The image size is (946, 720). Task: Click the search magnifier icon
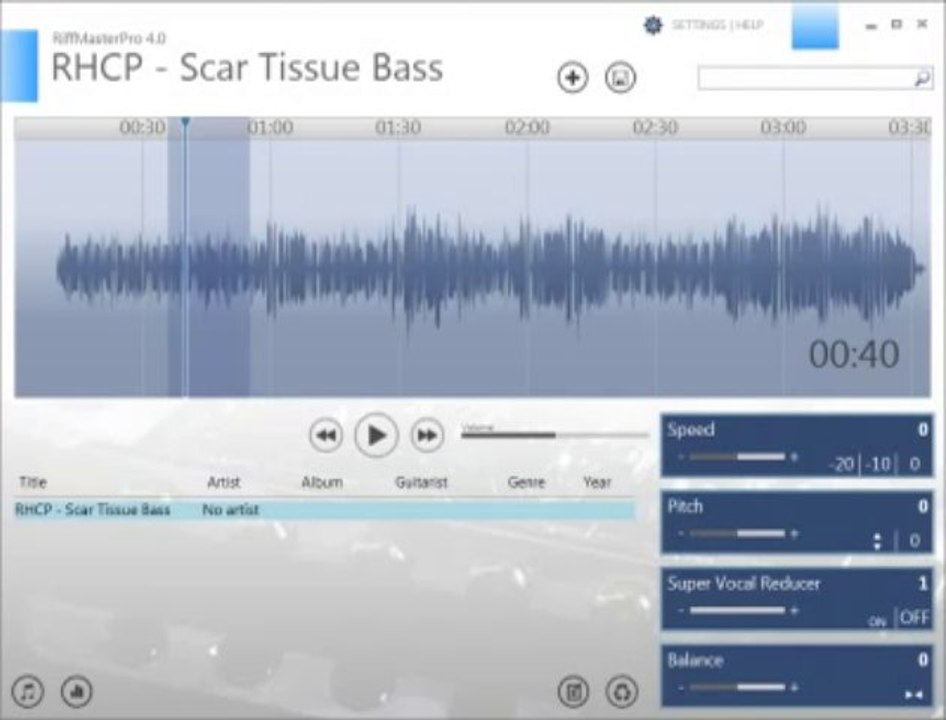tap(922, 78)
